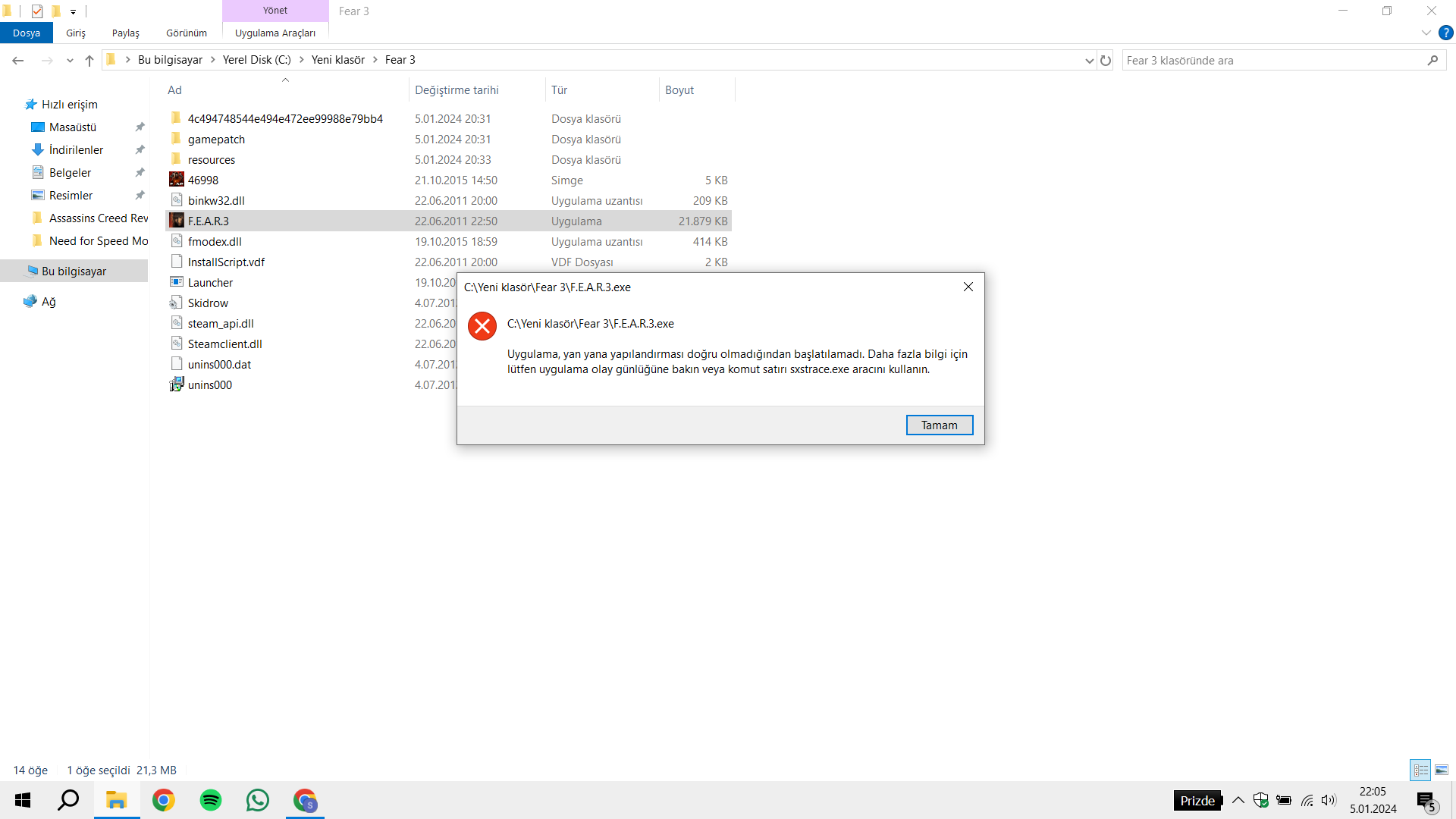Open the help question mark icon
Viewport: 1456px width, 819px height.
[1446, 33]
